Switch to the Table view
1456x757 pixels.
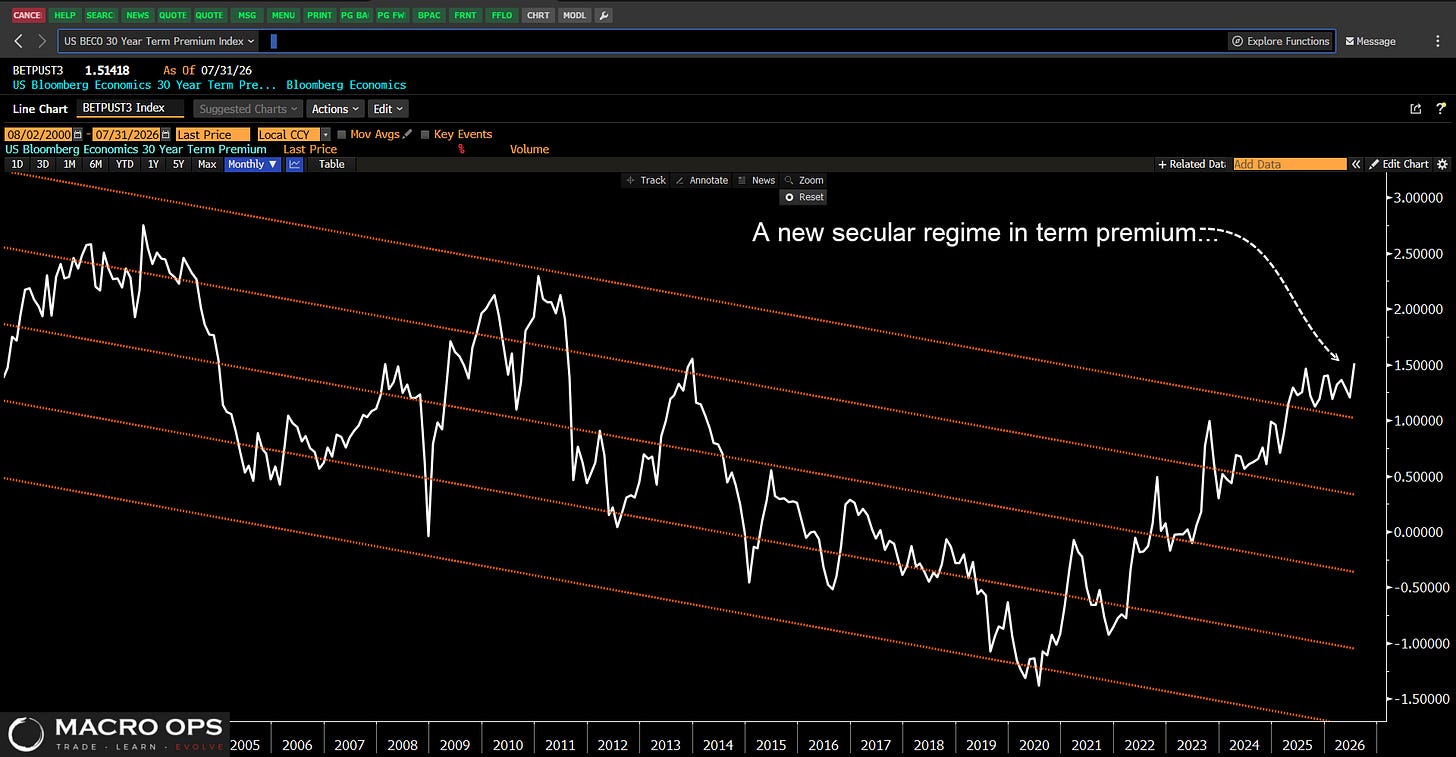point(331,164)
